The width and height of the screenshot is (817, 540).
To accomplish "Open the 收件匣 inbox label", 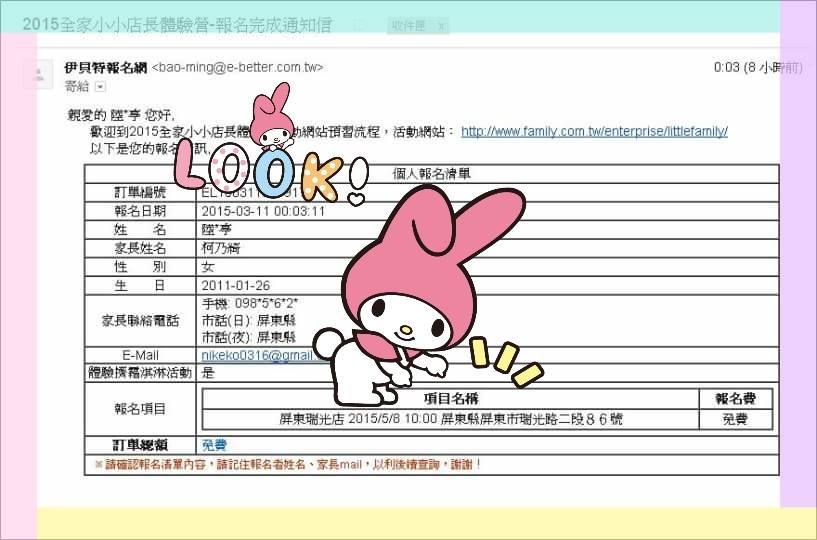I will pos(410,26).
